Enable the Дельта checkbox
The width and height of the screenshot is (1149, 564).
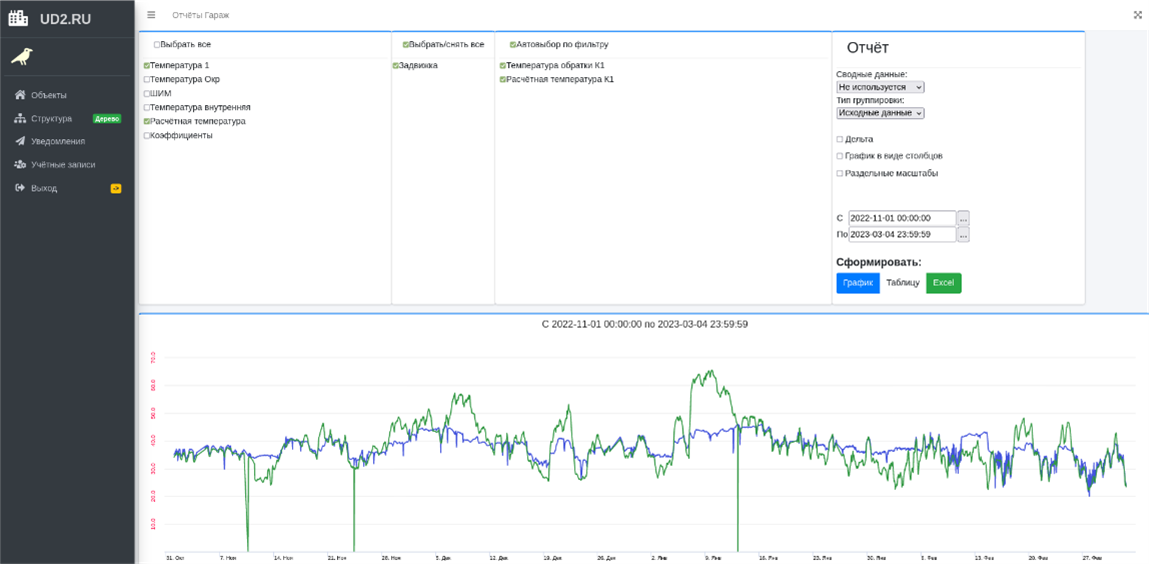[840, 138]
